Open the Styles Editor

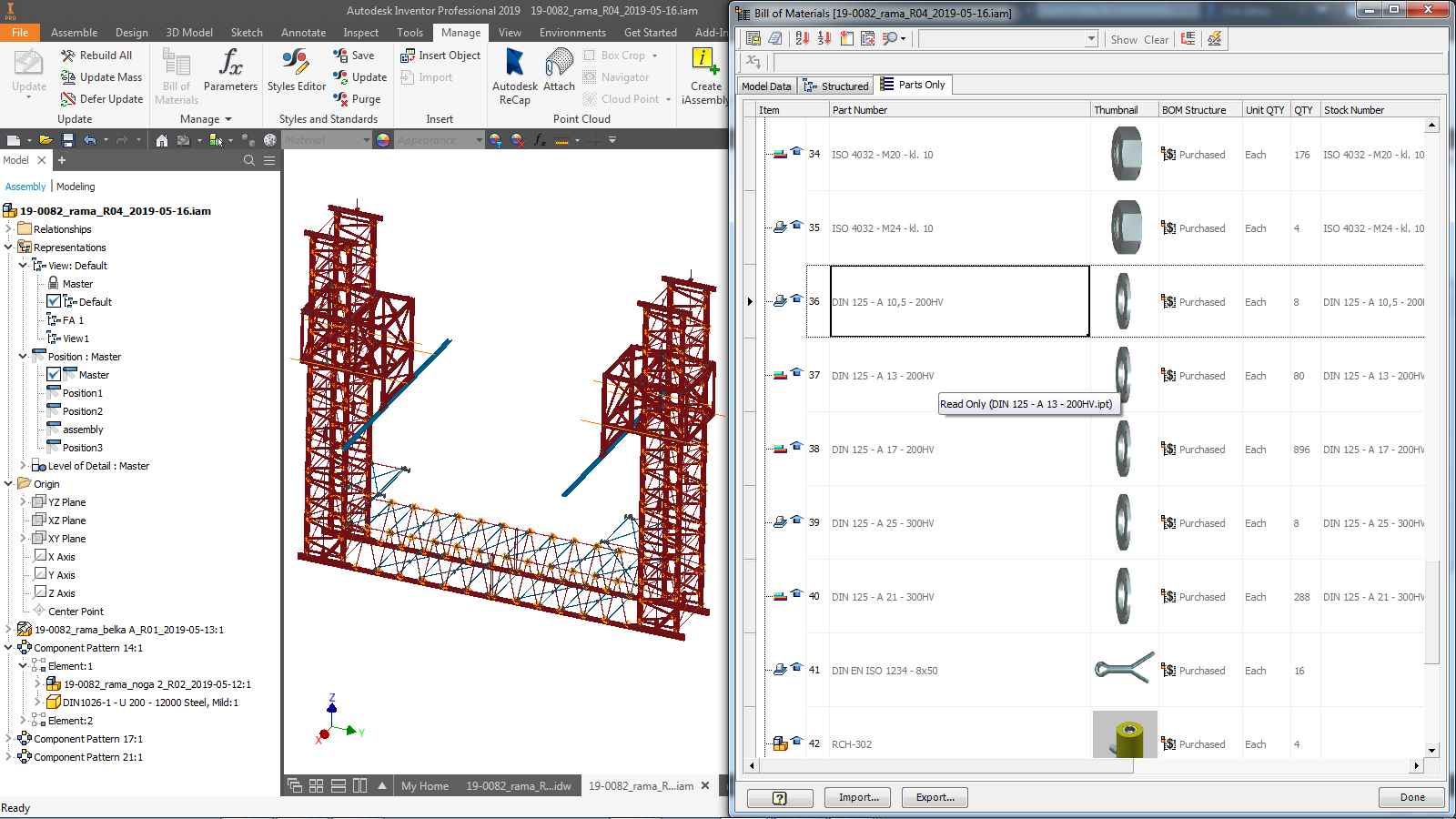click(x=297, y=69)
